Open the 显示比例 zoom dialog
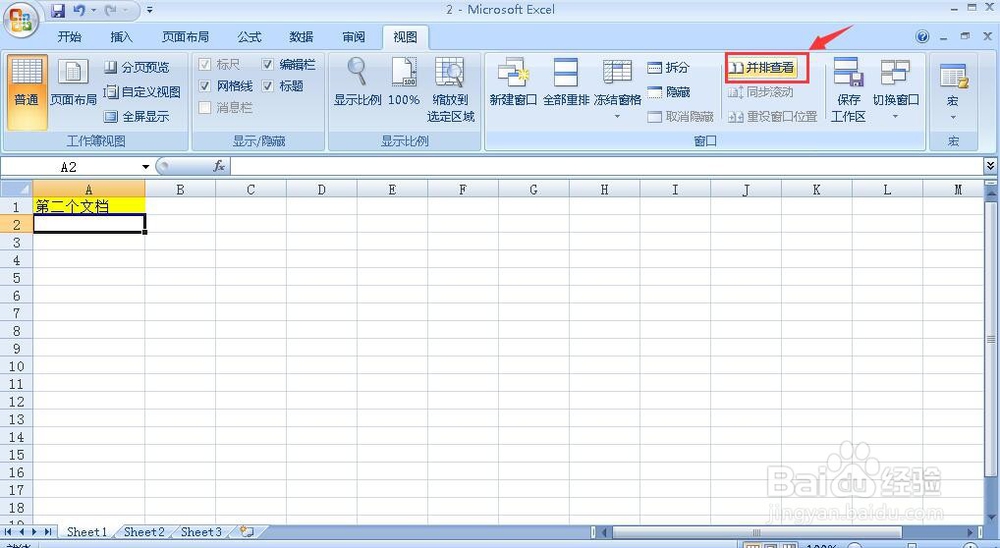The image size is (1000, 548). coord(357,82)
